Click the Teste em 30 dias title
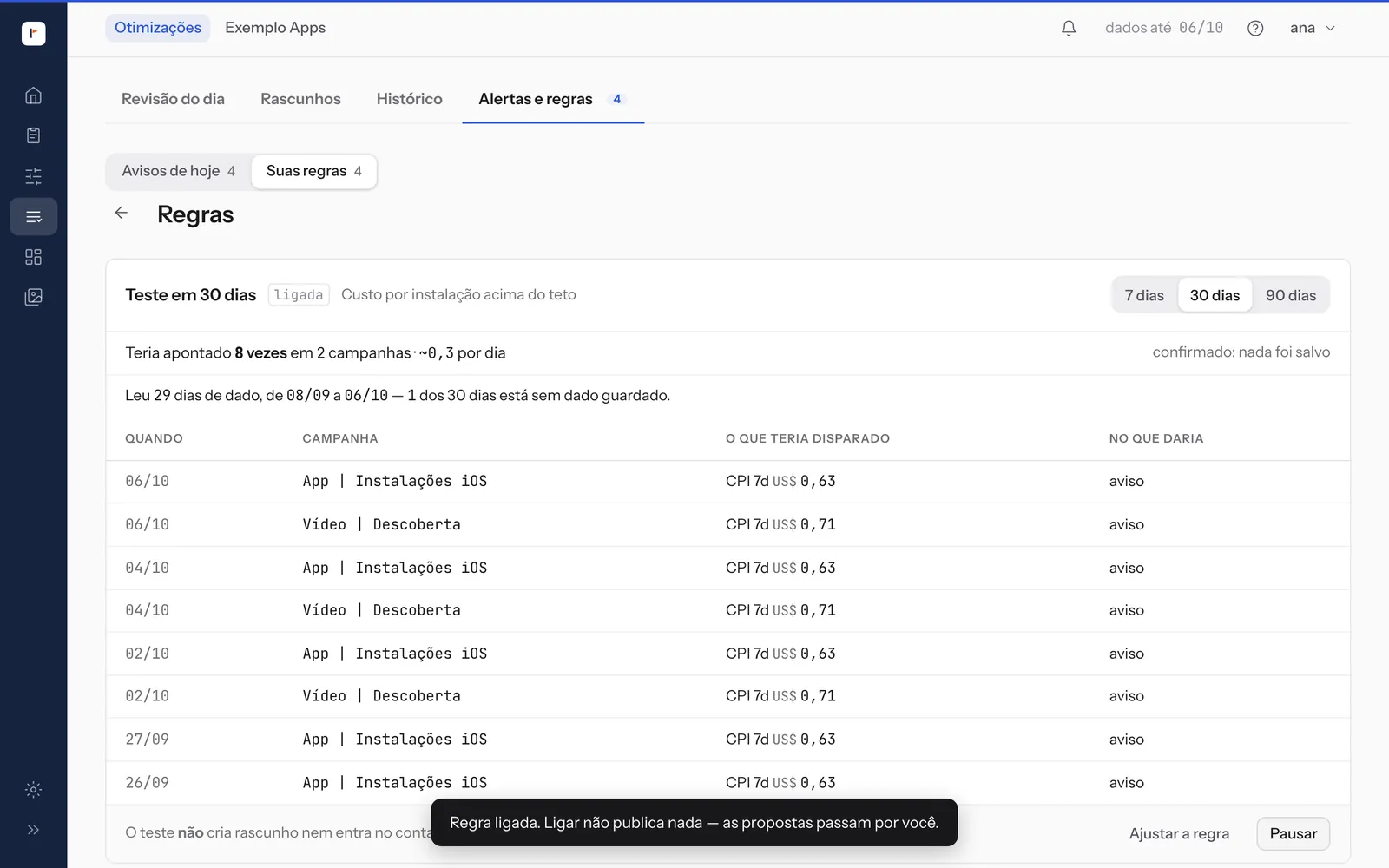Image resolution: width=1389 pixels, height=868 pixels. coord(191,295)
